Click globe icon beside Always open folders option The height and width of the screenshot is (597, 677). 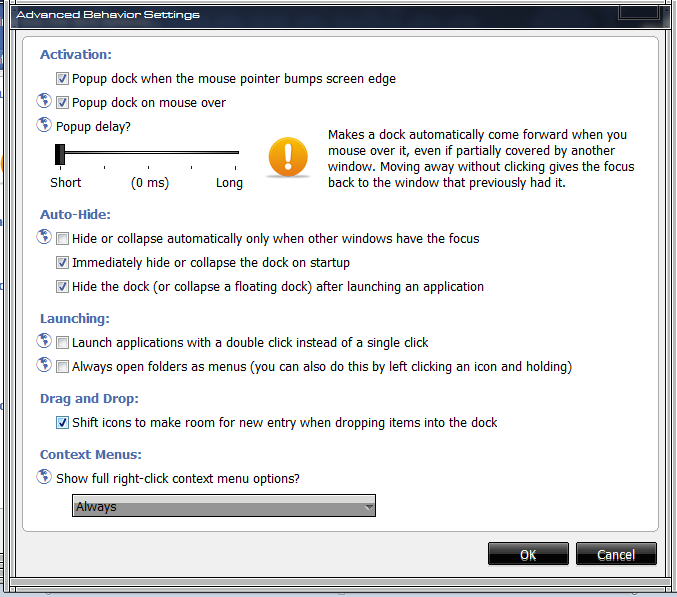44,365
